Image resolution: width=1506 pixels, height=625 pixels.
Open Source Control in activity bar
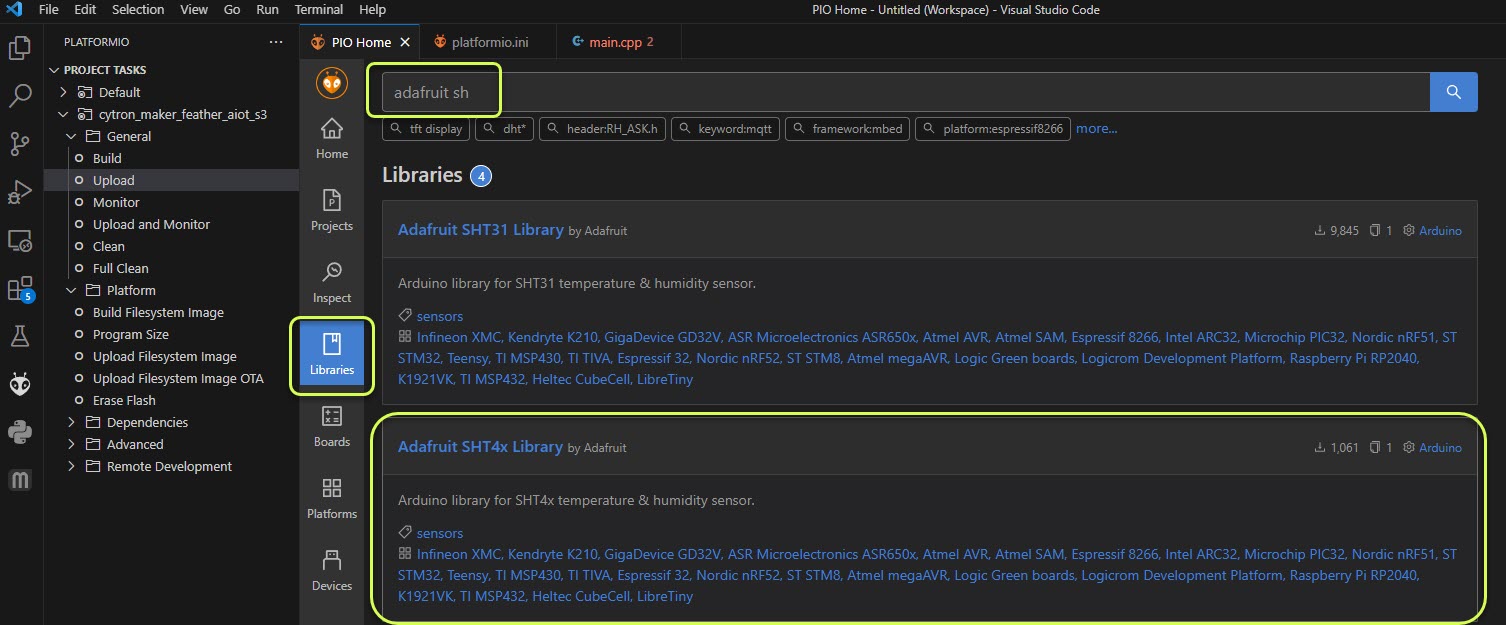pyautogui.click(x=20, y=144)
